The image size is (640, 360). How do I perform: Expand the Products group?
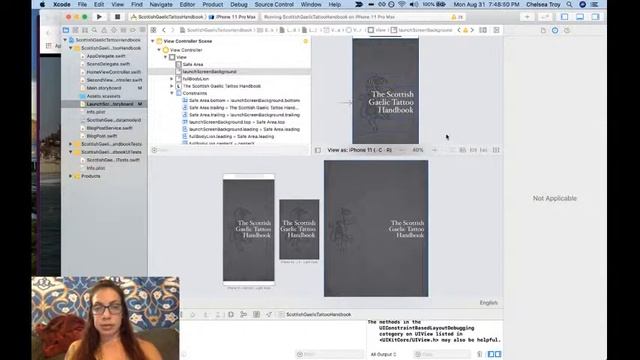71,176
